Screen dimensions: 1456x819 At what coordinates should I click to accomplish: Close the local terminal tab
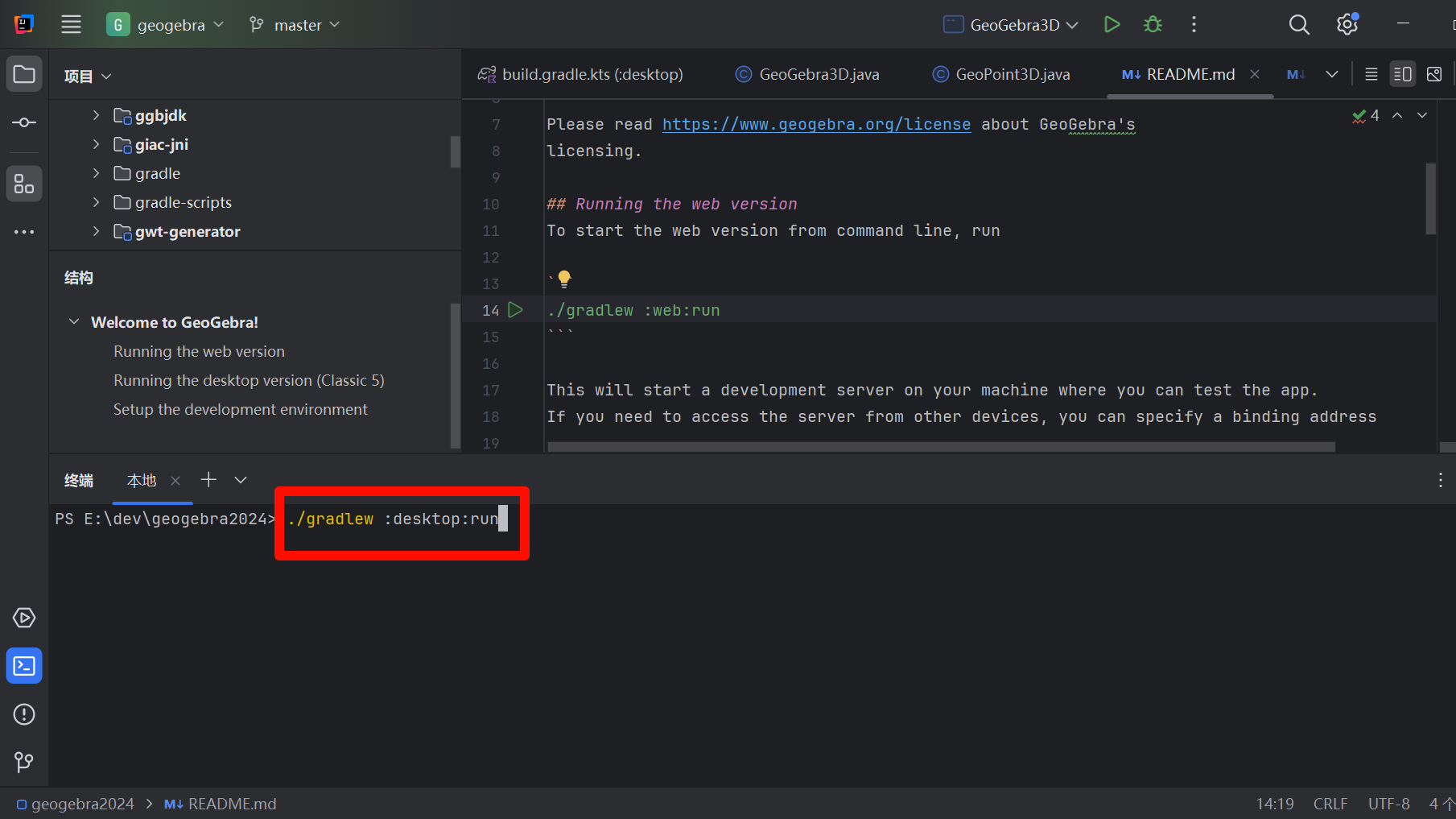(x=175, y=481)
